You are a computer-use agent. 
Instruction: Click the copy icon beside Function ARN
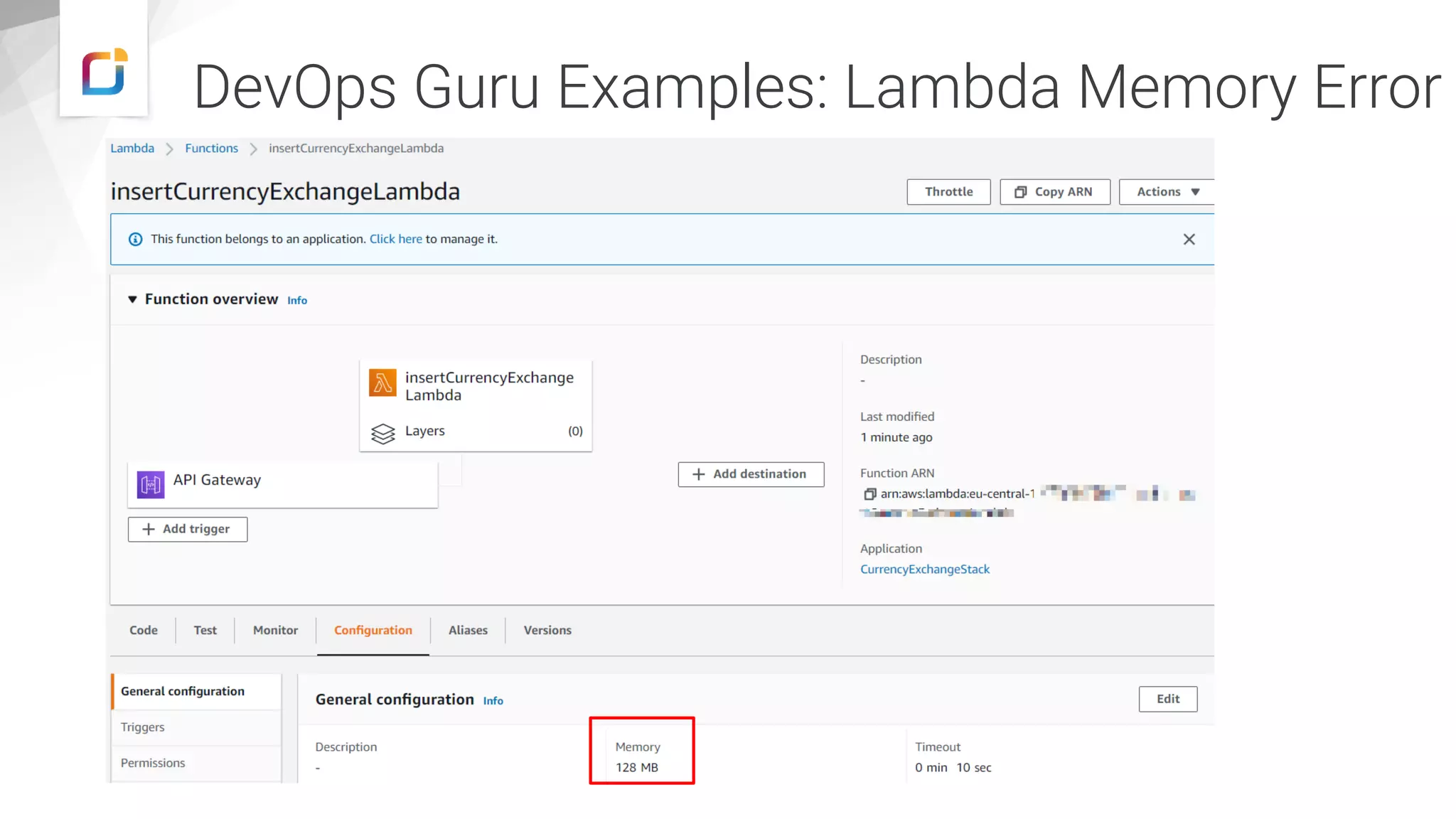pyautogui.click(x=869, y=494)
